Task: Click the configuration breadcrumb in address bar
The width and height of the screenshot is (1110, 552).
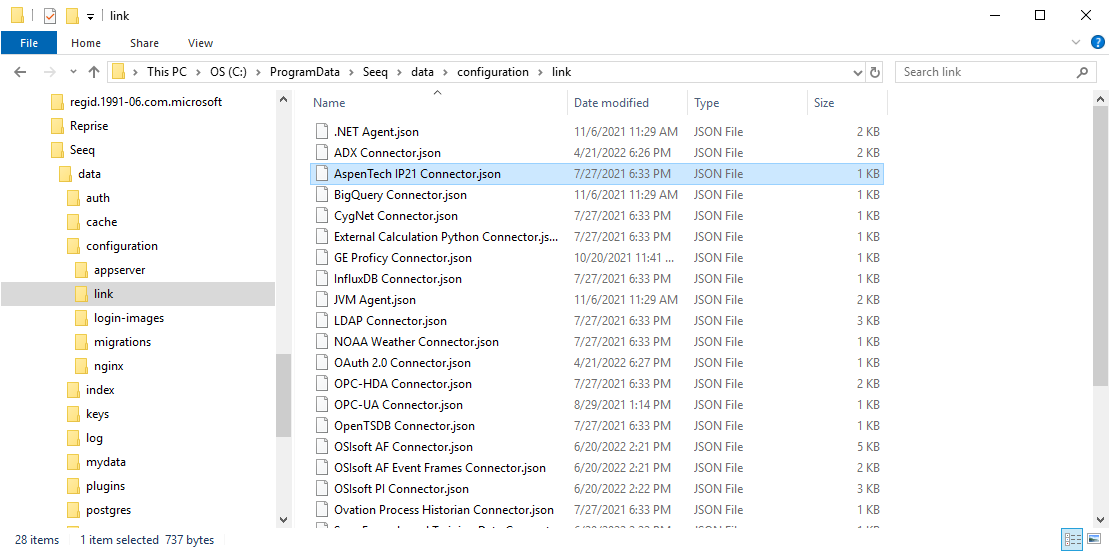Action: (x=493, y=72)
